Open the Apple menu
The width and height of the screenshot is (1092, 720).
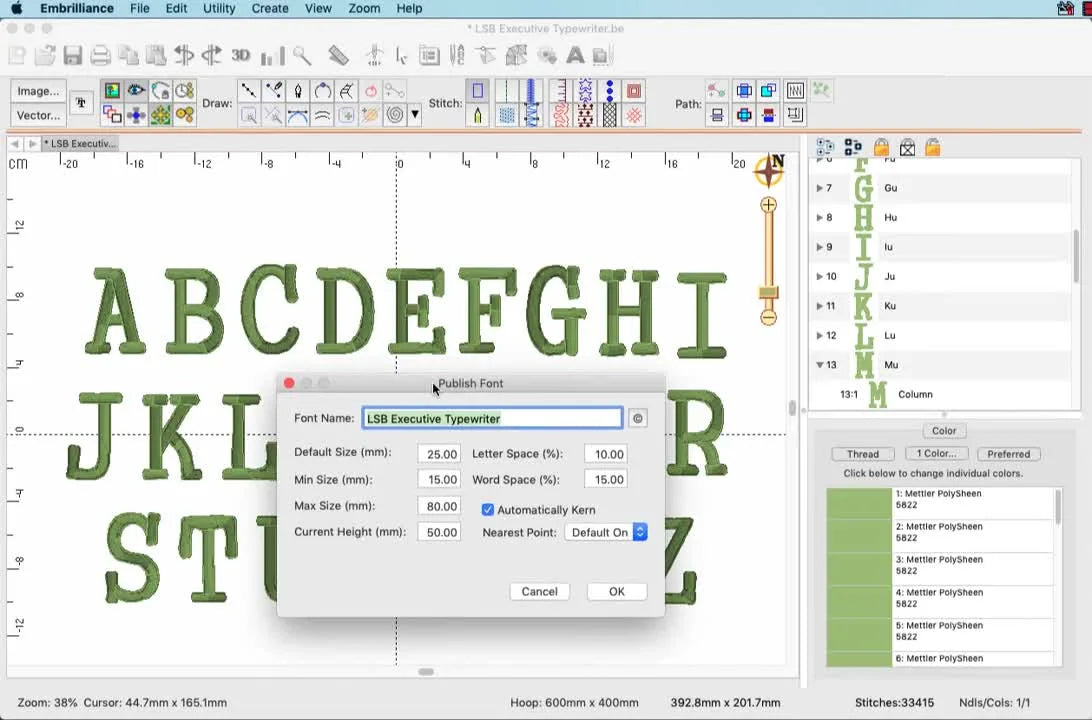click(x=17, y=8)
